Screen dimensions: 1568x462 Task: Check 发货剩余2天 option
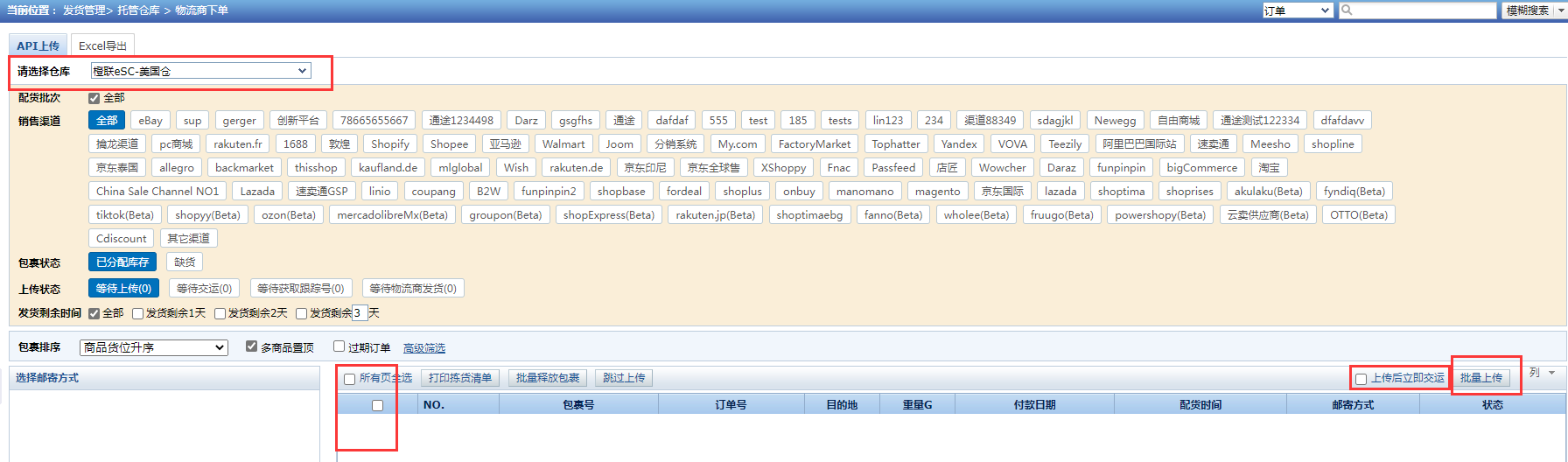[220, 313]
